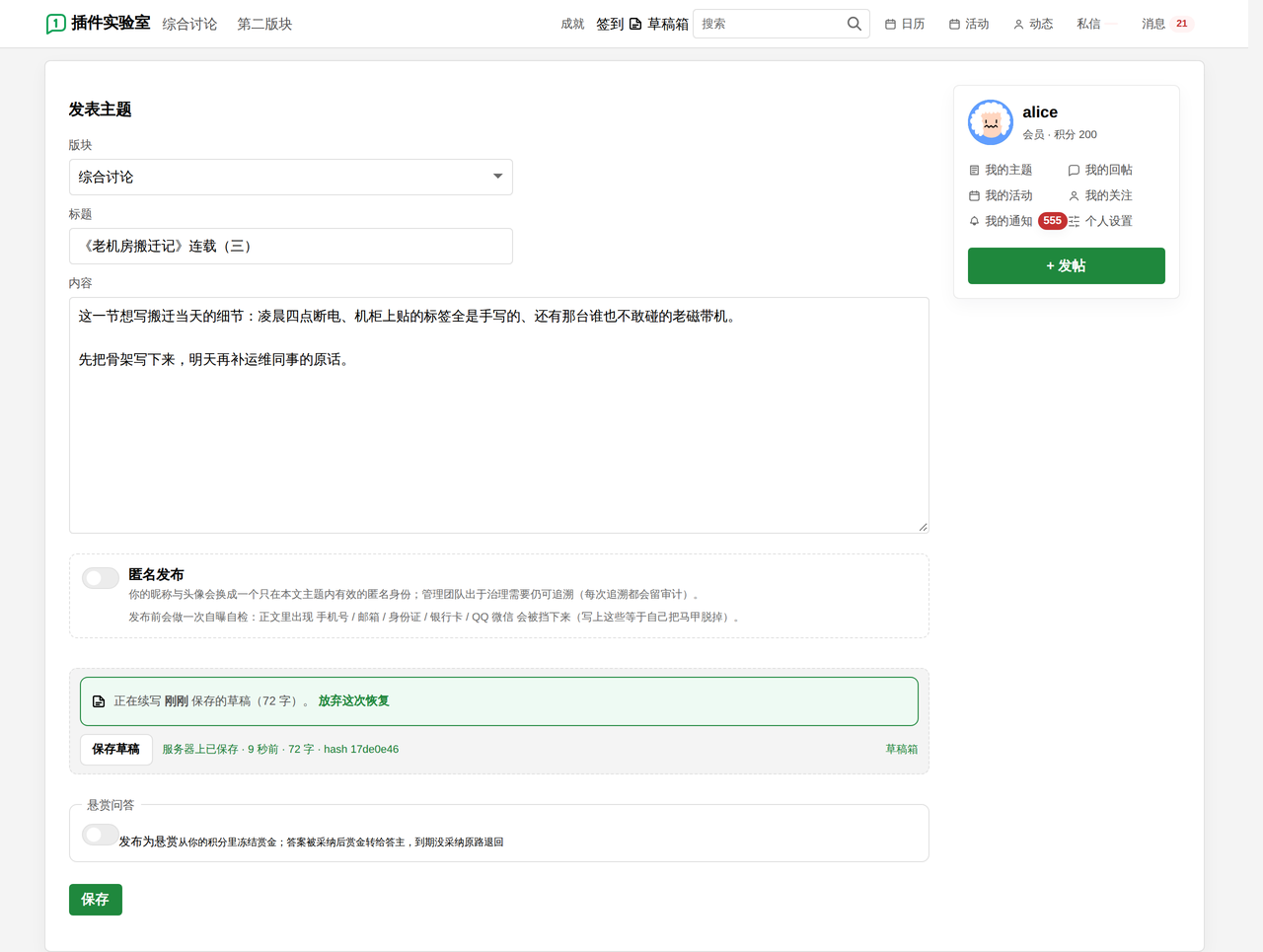Go to 成就 in the top bar
This screenshot has height=952, width=1263.
pos(572,24)
